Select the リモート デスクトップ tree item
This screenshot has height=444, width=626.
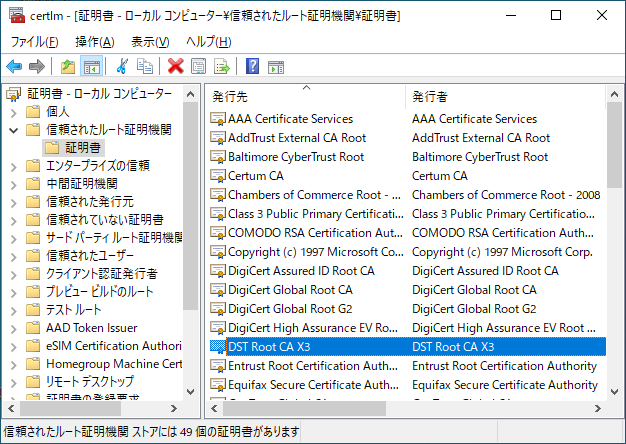tap(90, 381)
